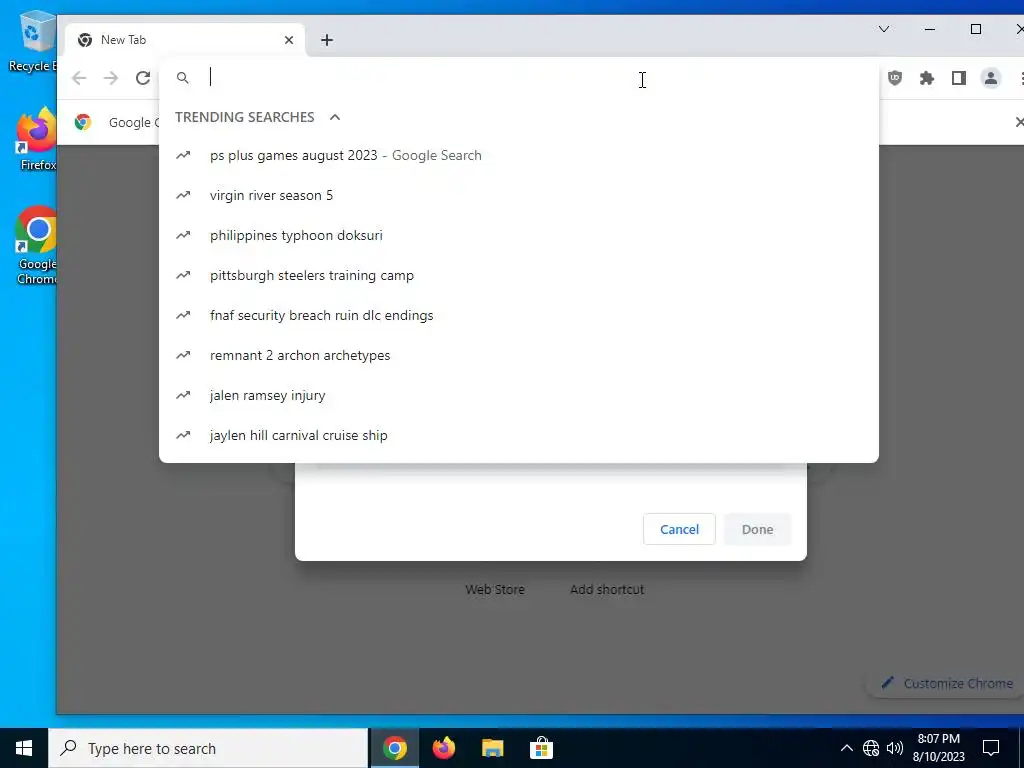1024x768 pixels.
Task: Pick the 'jaylen hill carnival cruise ship' suggestion
Action: (519, 436)
